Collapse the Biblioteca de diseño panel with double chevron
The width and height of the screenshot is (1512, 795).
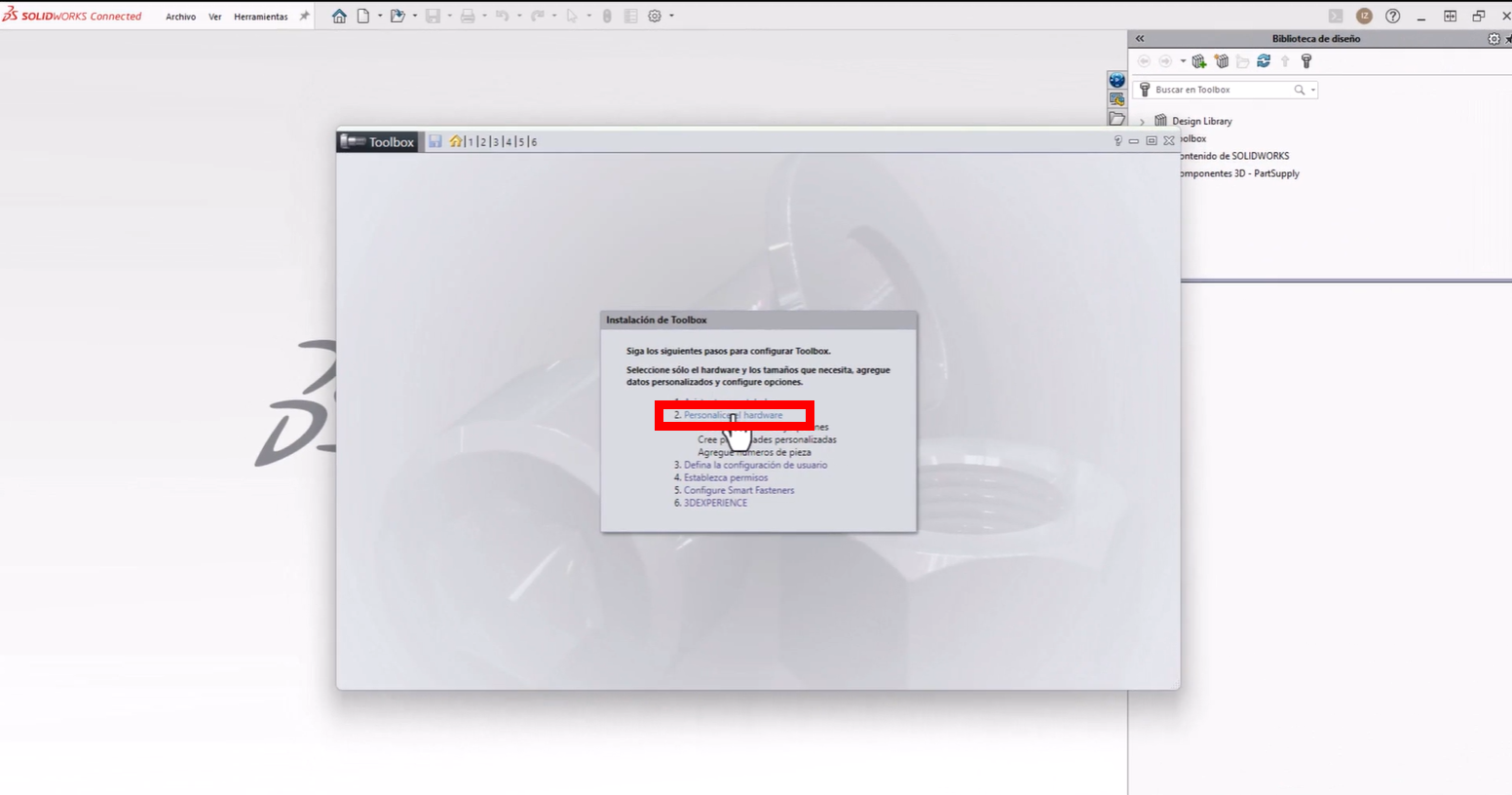tap(1139, 38)
